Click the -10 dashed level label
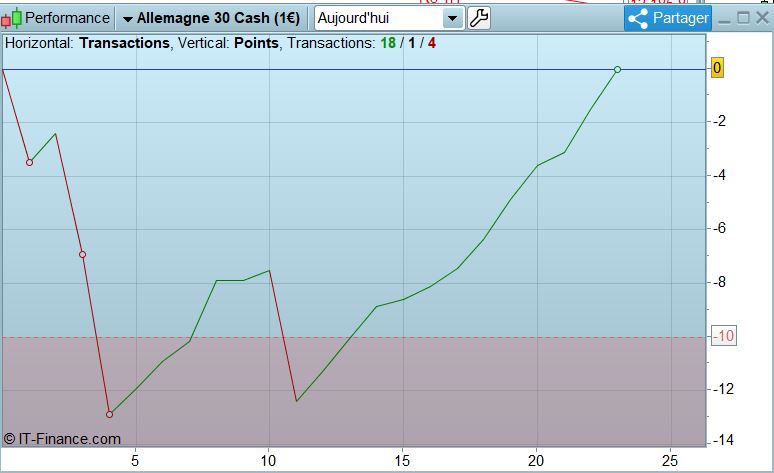Image resolution: width=774 pixels, height=473 pixels. 724,336
